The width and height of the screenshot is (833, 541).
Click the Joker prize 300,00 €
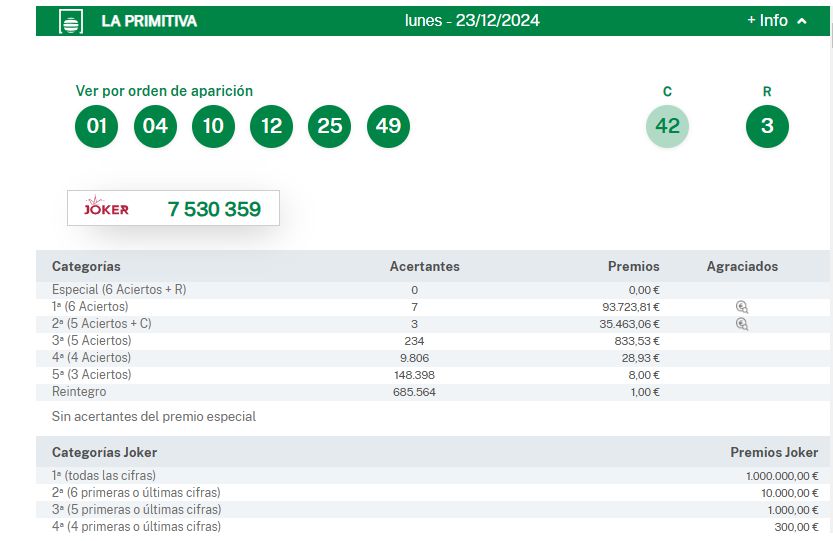[796, 527]
